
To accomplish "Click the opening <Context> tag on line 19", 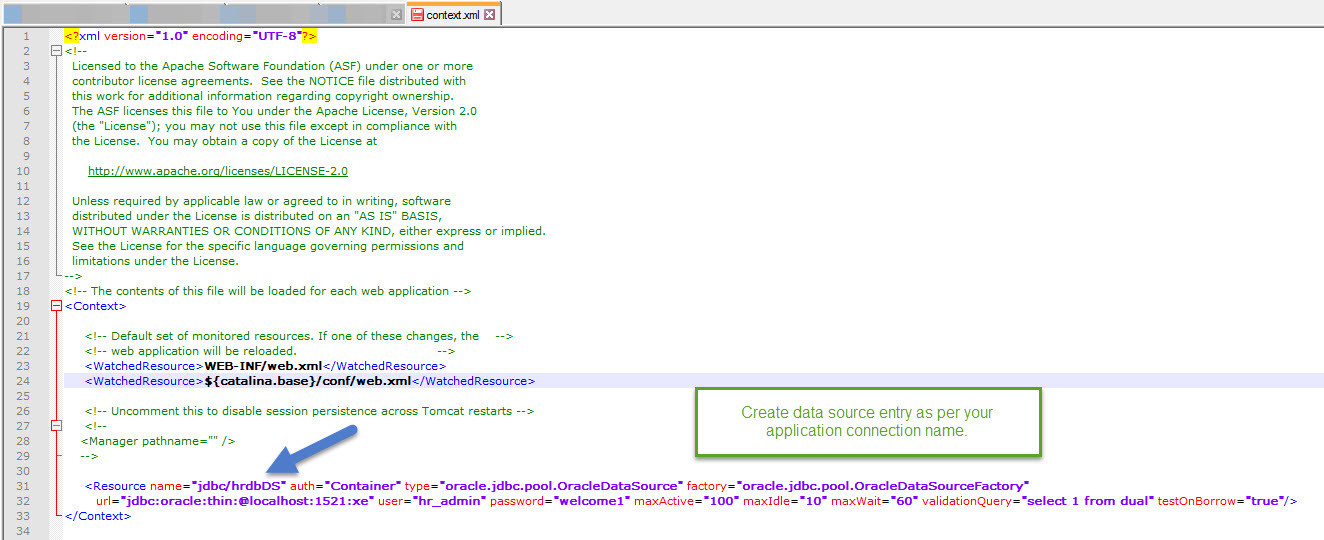I will click(x=96, y=306).
